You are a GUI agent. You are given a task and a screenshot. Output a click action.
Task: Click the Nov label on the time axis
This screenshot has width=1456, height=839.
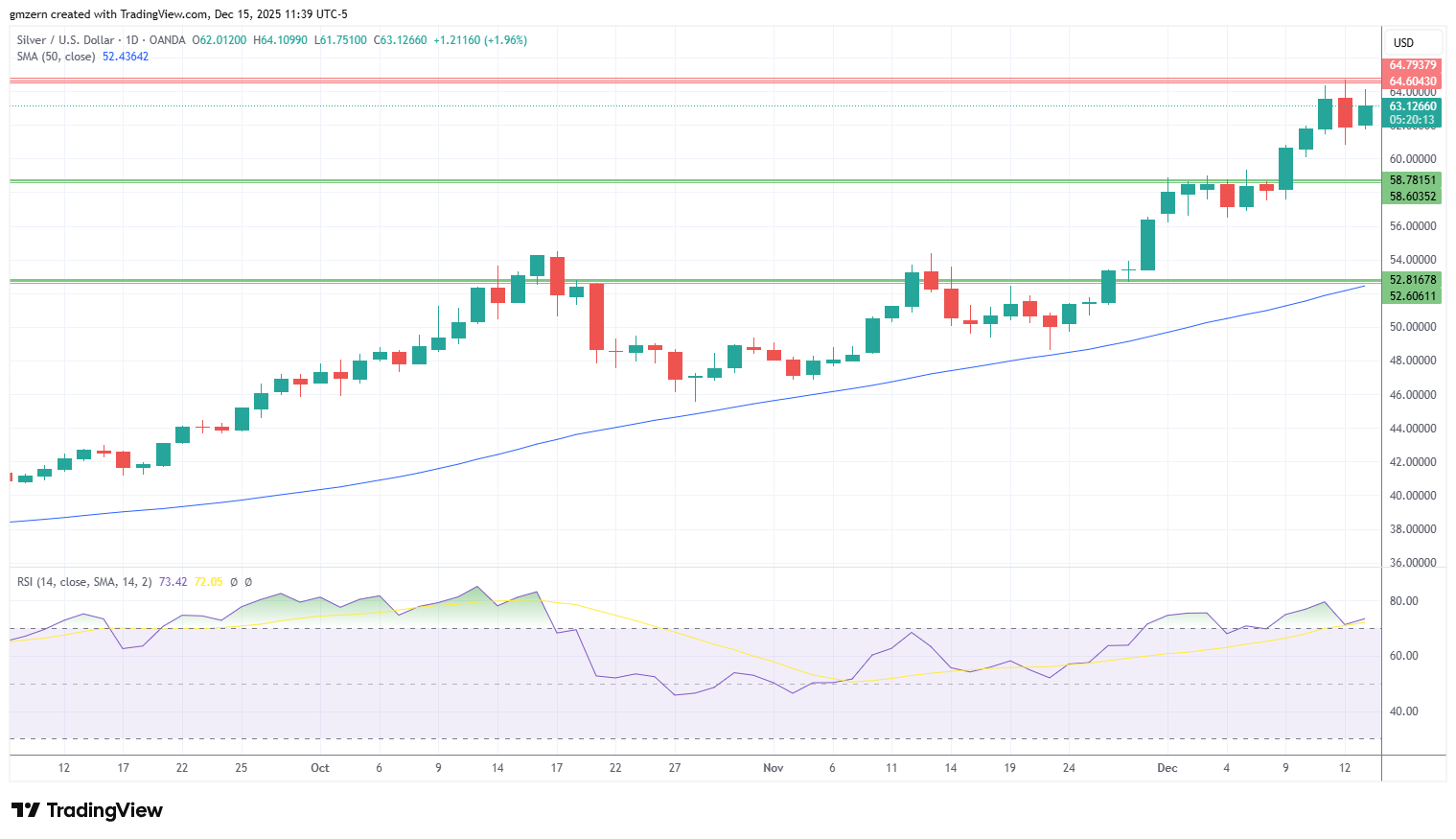pyautogui.click(x=774, y=768)
